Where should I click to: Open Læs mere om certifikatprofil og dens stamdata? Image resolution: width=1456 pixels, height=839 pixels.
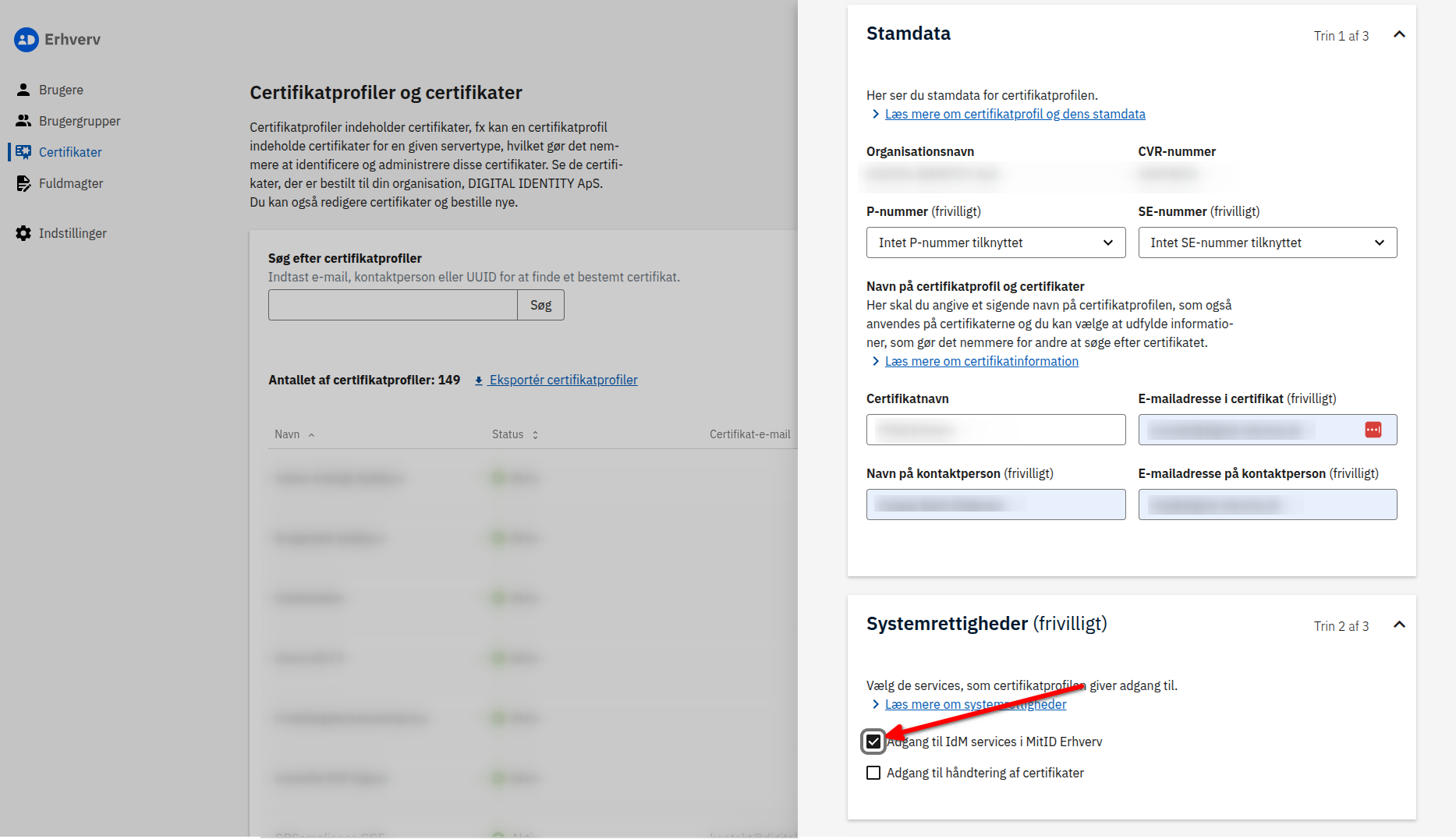(1015, 114)
